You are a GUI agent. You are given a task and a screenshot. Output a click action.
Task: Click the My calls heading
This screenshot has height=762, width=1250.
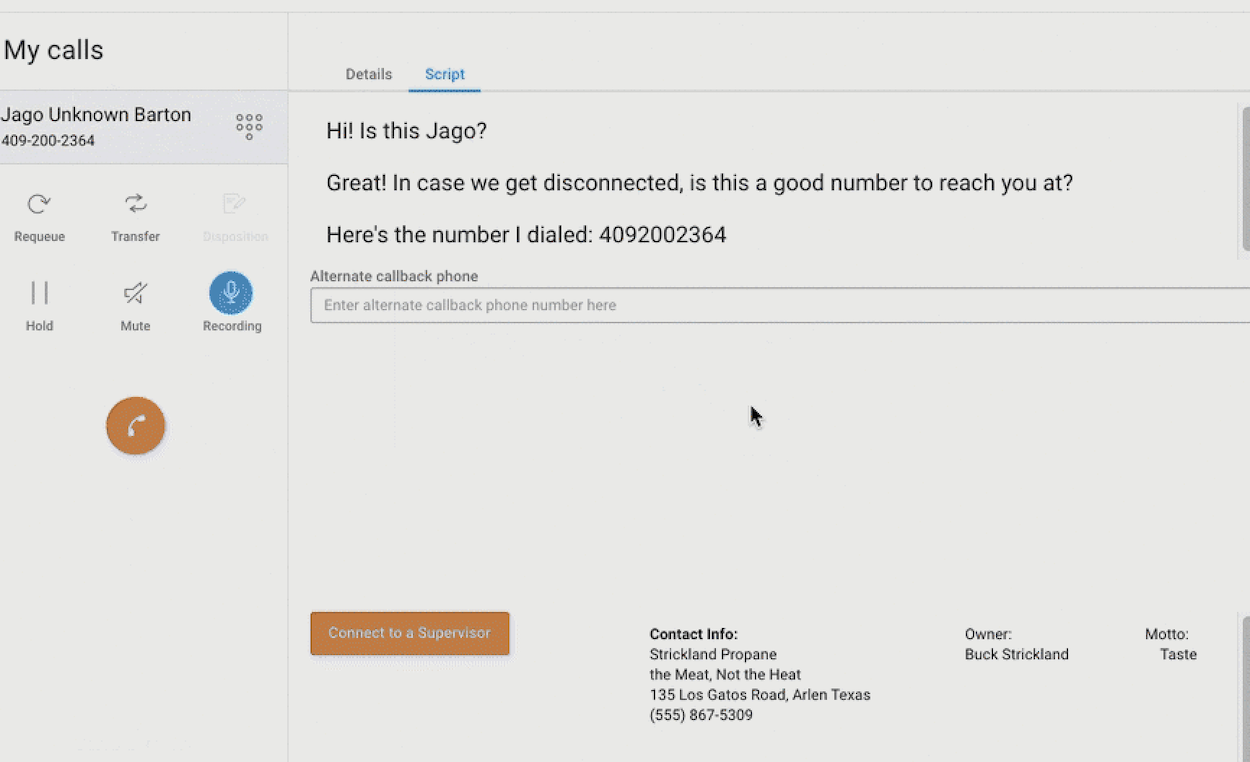(x=54, y=50)
